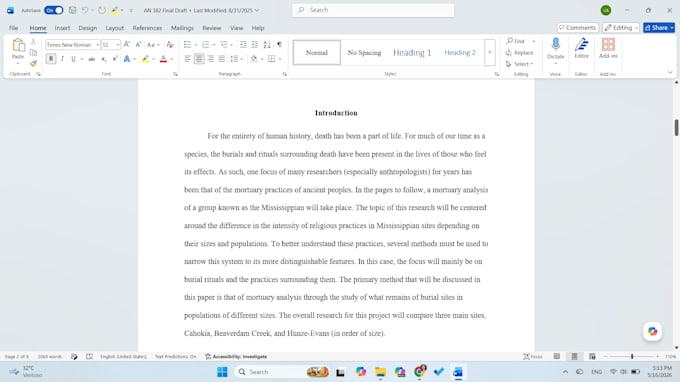Viewport: 680px width, 382px height.
Task: Open the Change Case dropdown
Action: 153,44
